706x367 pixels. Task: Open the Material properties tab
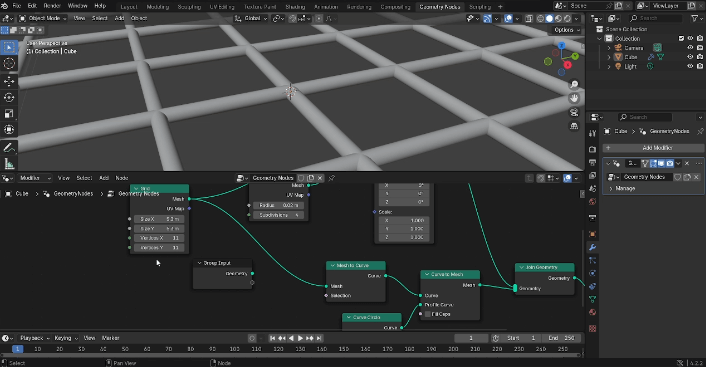coord(593,312)
